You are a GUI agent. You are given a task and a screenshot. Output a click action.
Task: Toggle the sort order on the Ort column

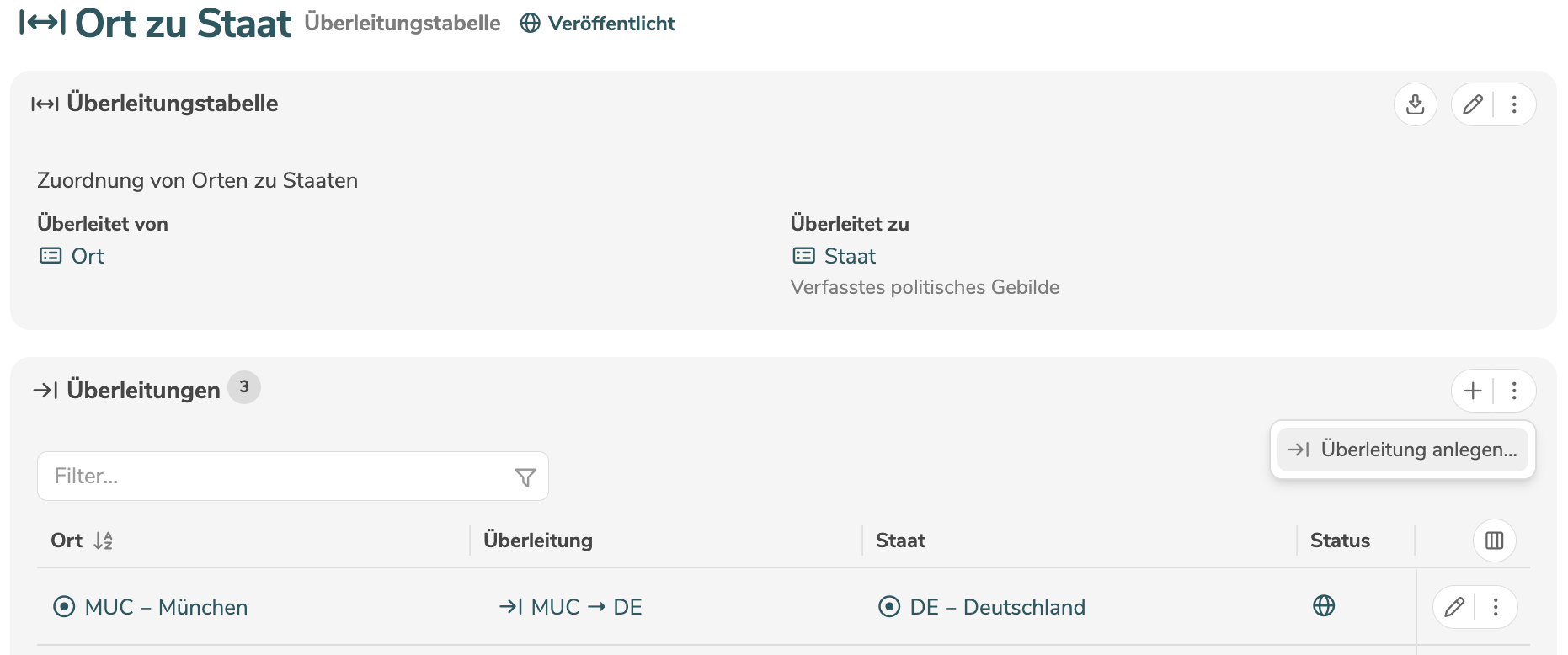point(104,541)
